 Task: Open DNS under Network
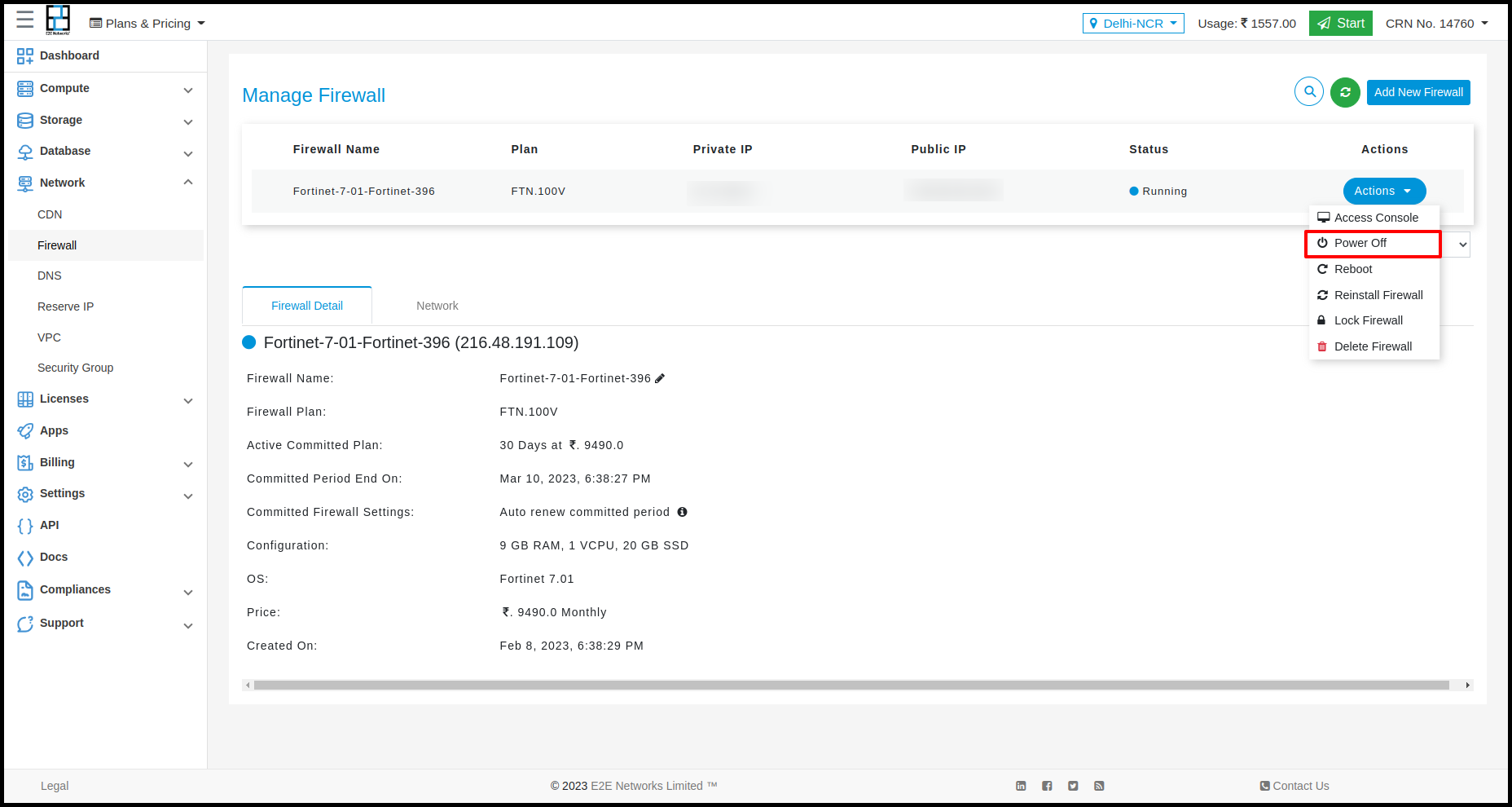(50, 276)
